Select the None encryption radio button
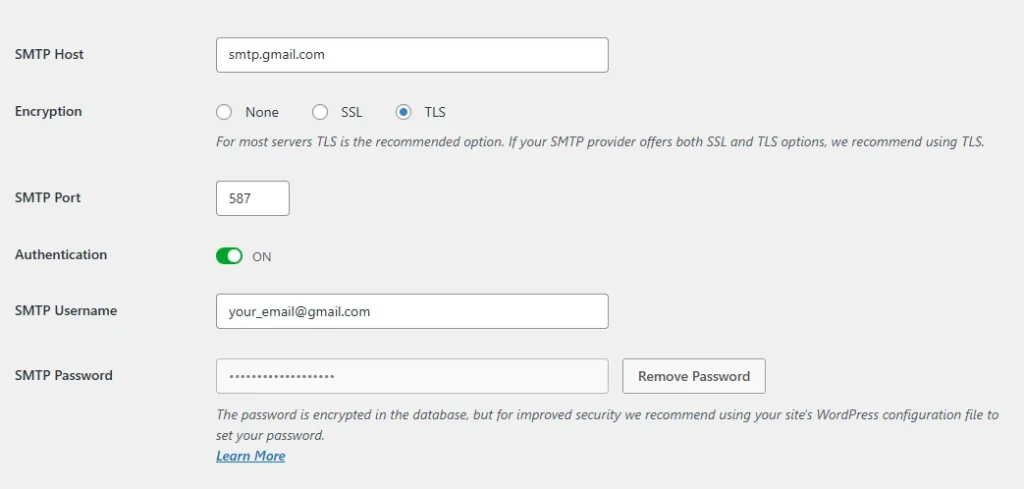 coord(224,112)
